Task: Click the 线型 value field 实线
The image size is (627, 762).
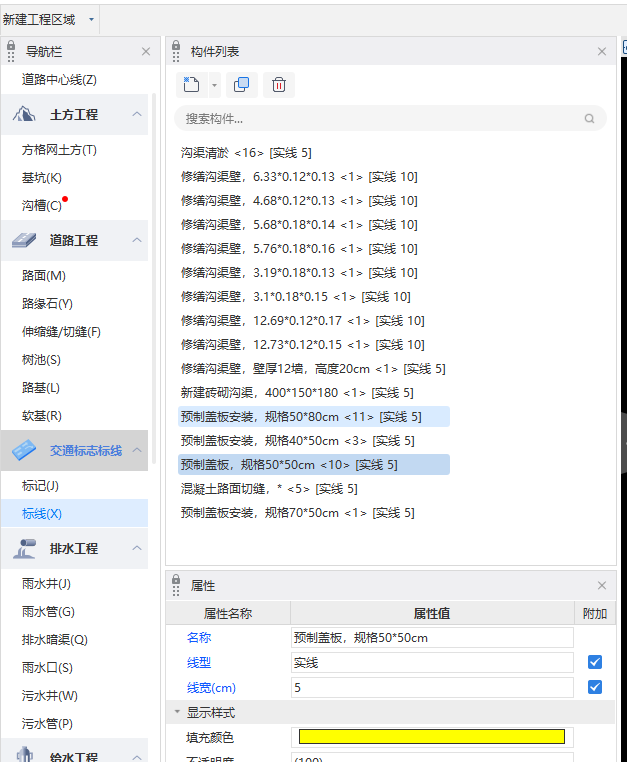Action: click(x=432, y=662)
